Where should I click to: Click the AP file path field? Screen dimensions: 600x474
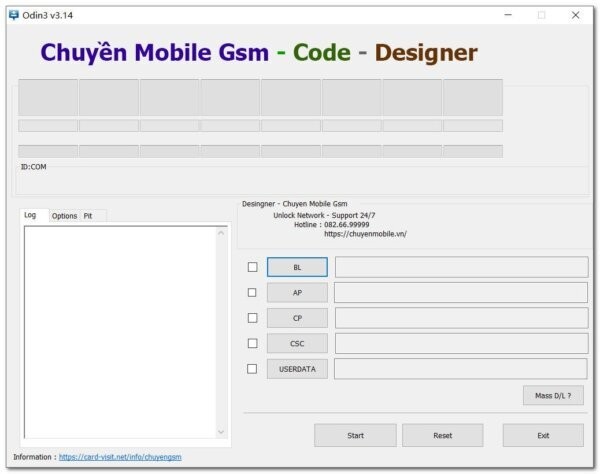tap(461, 293)
